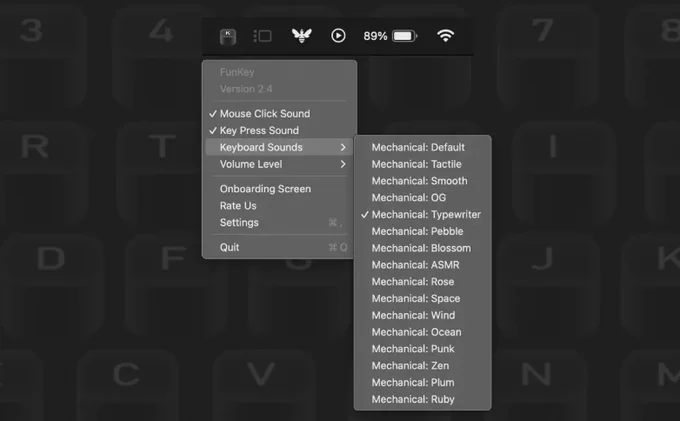The height and width of the screenshot is (421, 680).
Task: Toggle Key Press Sound off
Action: (x=279, y=131)
